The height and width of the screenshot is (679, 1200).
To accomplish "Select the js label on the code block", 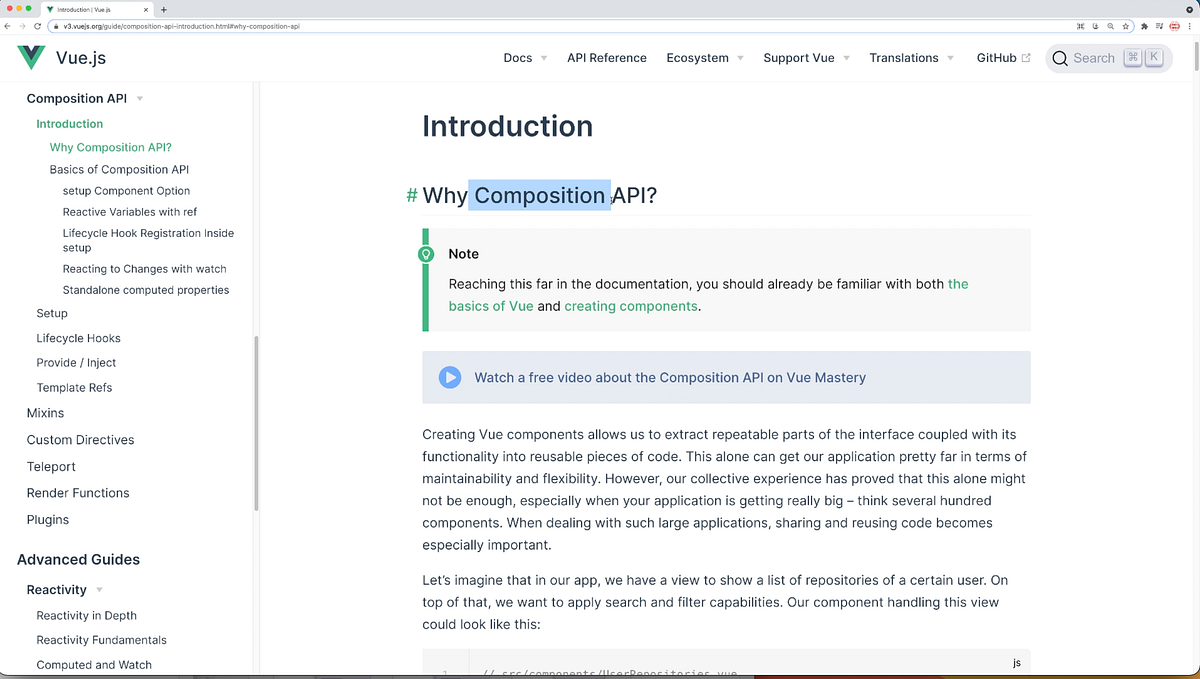I will coord(1016,662).
